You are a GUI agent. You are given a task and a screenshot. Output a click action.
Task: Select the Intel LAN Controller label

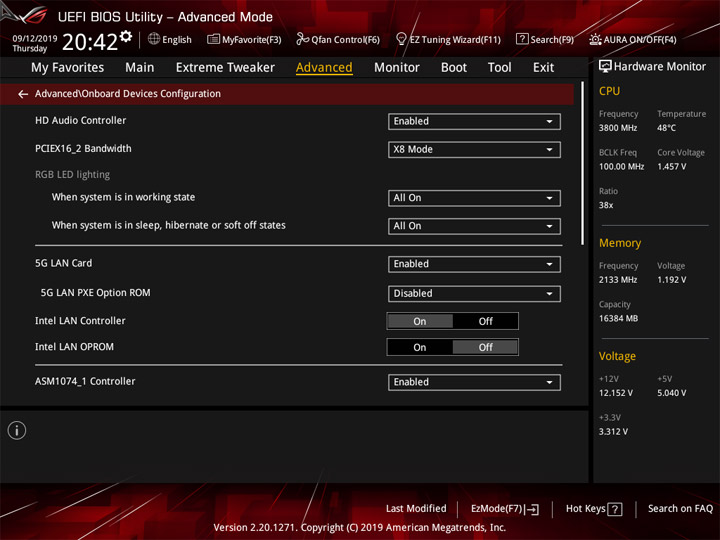tap(80, 321)
